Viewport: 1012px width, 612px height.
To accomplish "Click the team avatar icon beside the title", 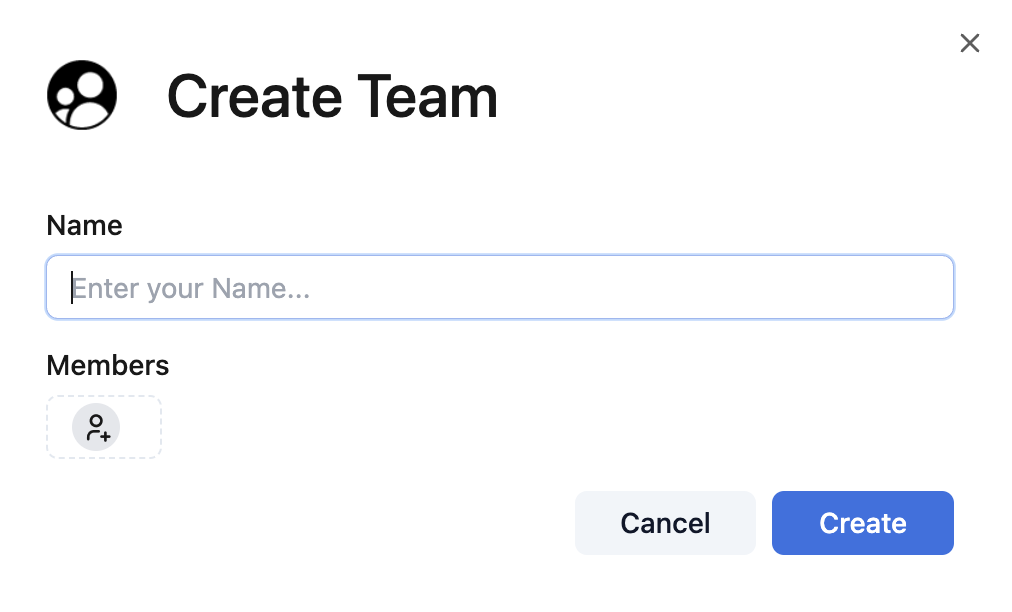I will pyautogui.click(x=82, y=94).
